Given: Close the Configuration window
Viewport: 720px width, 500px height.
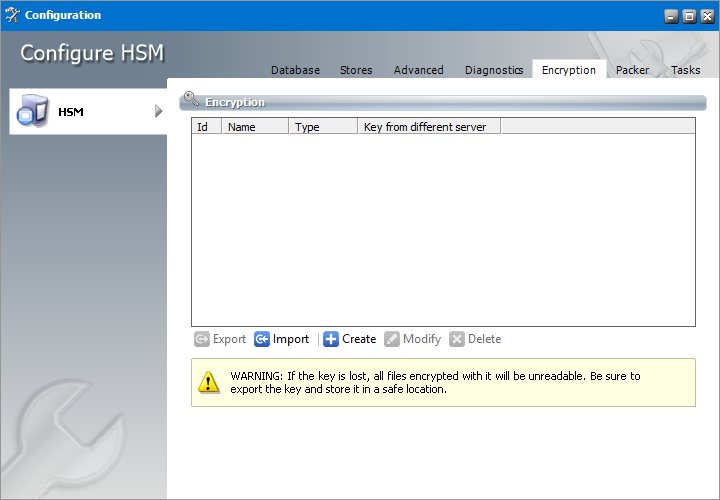Looking at the screenshot, I should (x=708, y=17).
